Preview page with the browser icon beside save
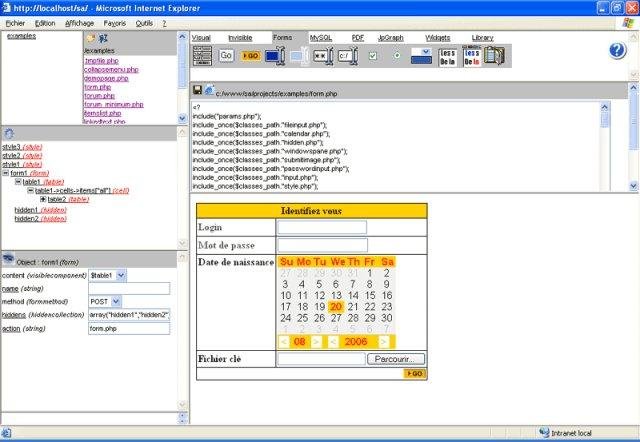Viewport: 640px width, 442px height. click(209, 90)
